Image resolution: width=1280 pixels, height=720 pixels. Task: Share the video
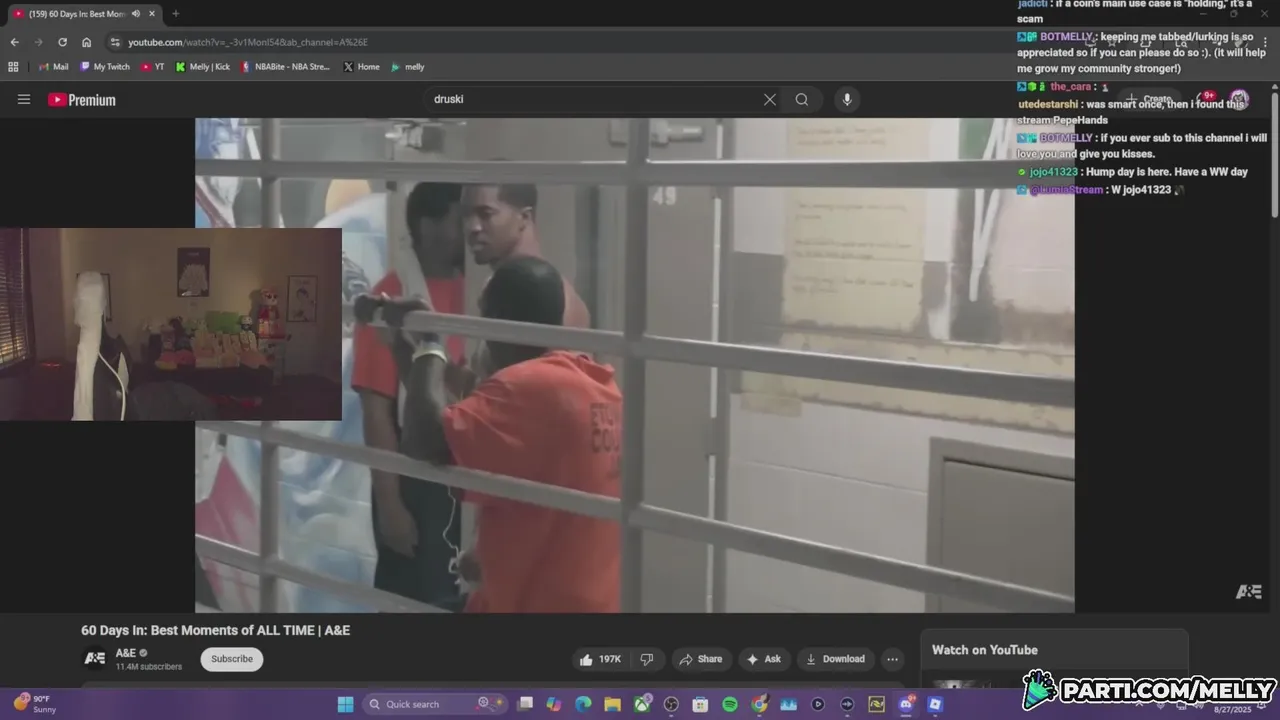point(700,659)
